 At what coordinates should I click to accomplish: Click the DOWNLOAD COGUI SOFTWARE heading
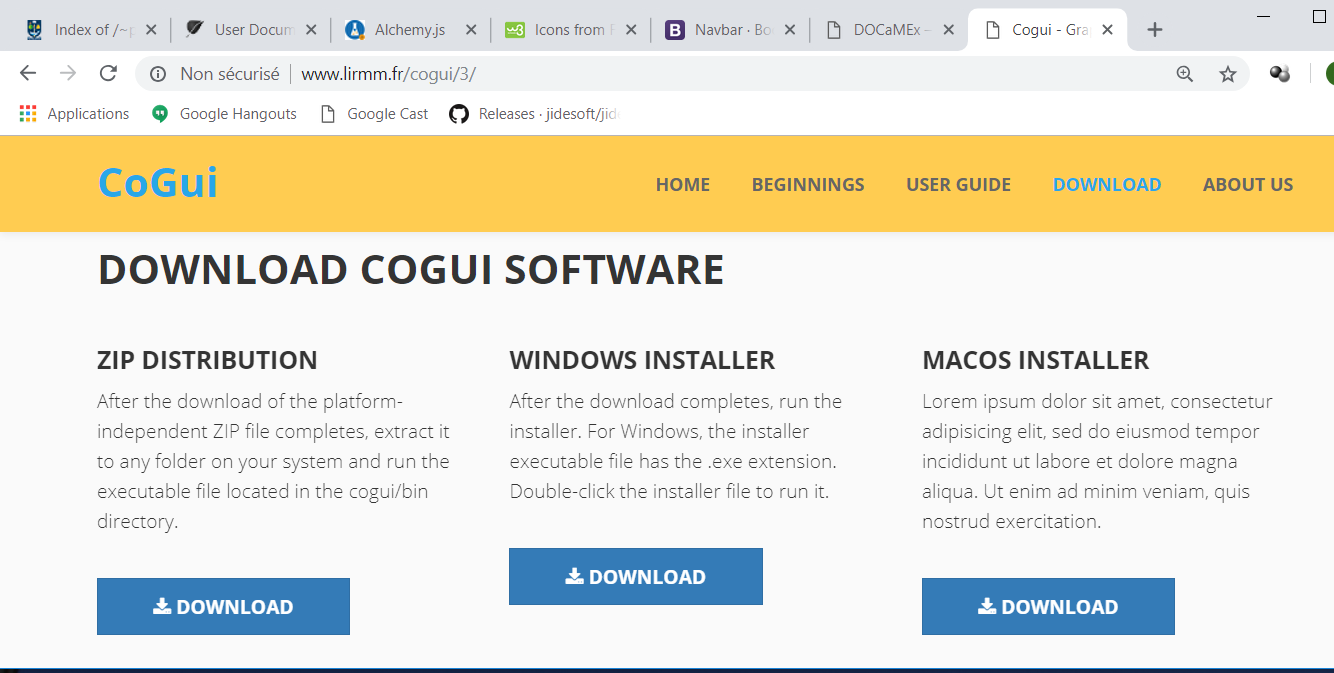tap(411, 270)
